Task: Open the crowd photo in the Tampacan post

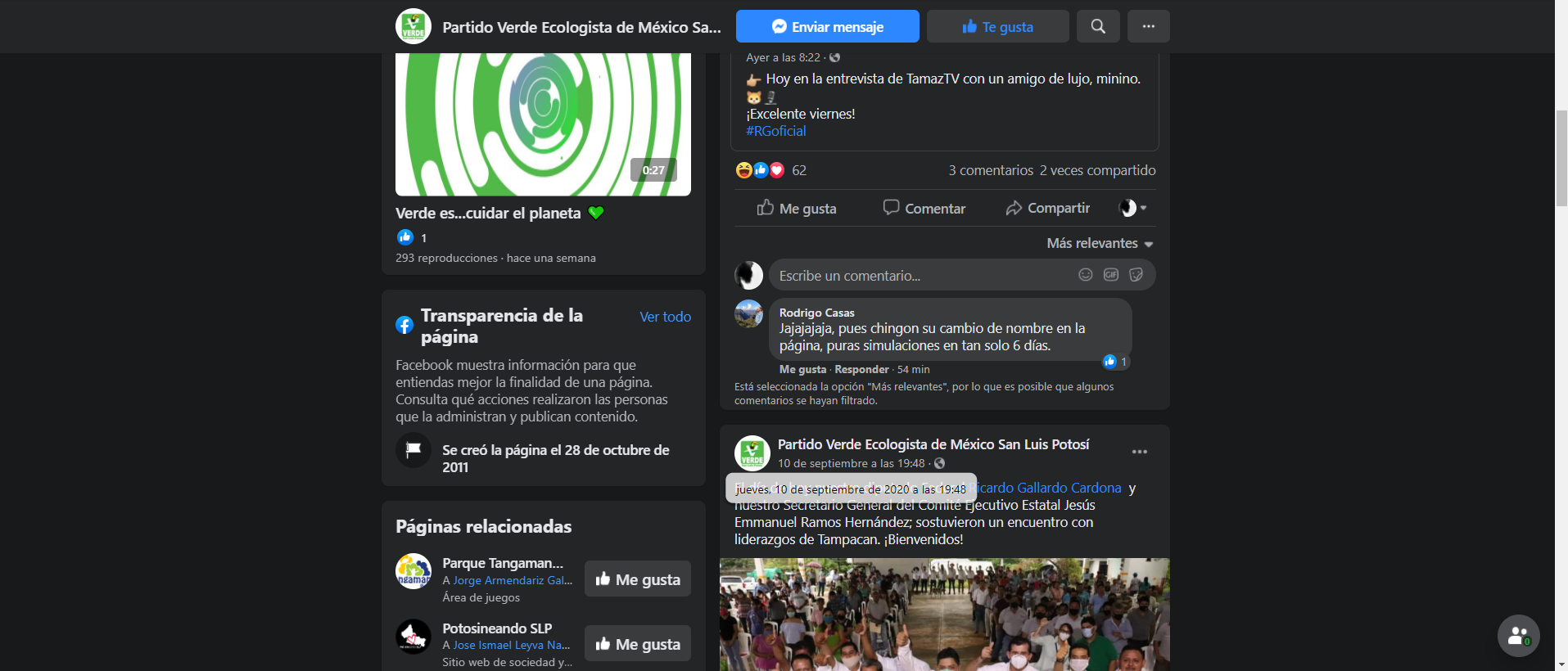Action: [x=944, y=615]
